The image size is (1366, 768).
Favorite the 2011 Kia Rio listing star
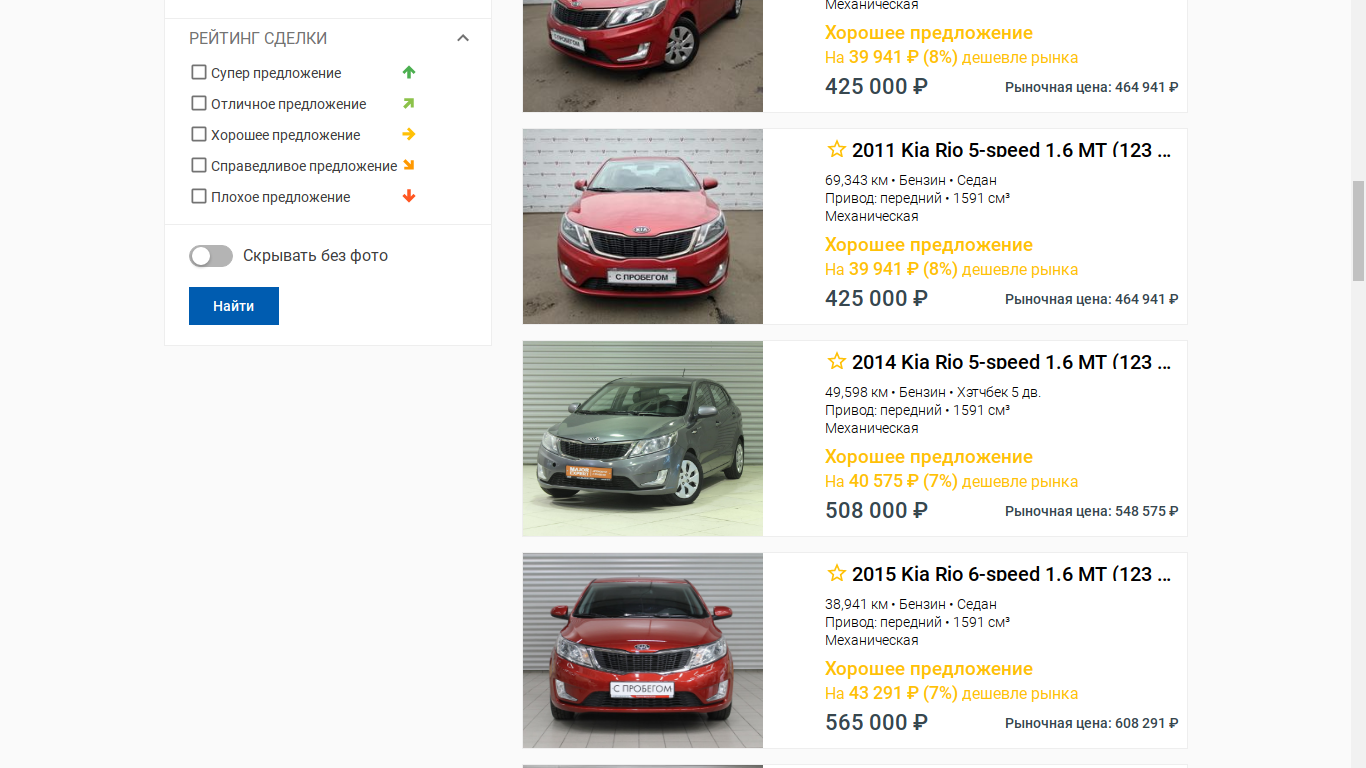click(837, 150)
